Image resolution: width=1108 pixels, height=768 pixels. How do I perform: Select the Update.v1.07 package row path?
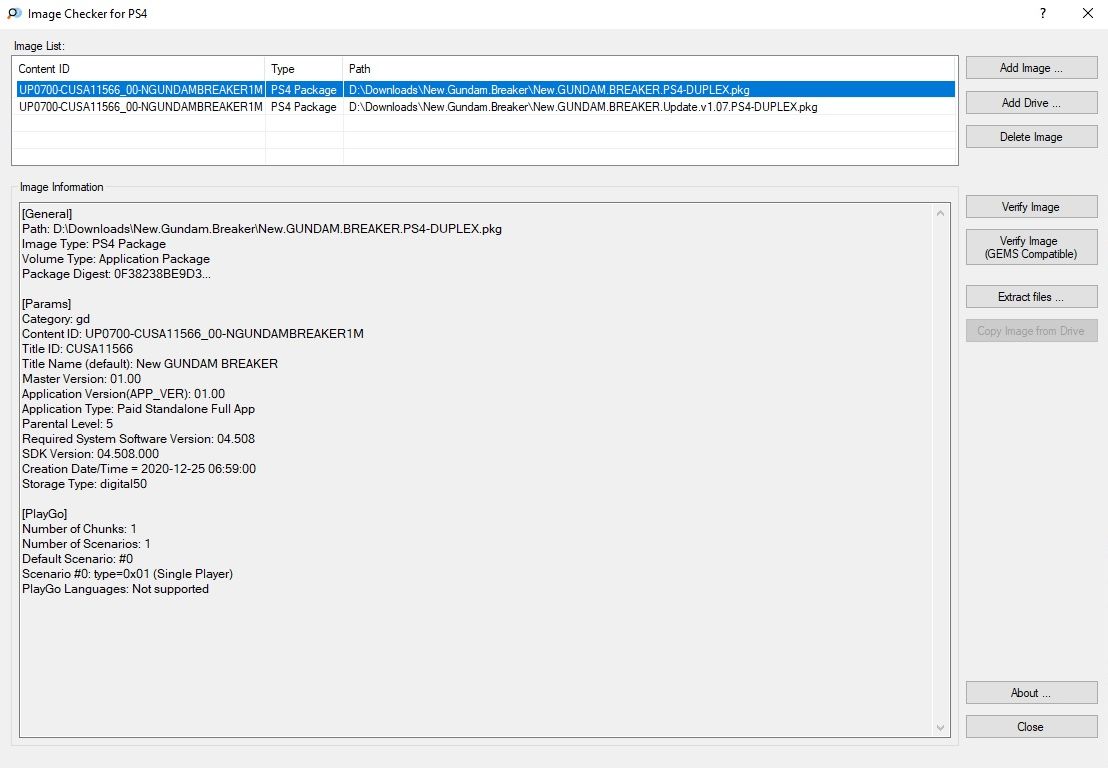(583, 107)
